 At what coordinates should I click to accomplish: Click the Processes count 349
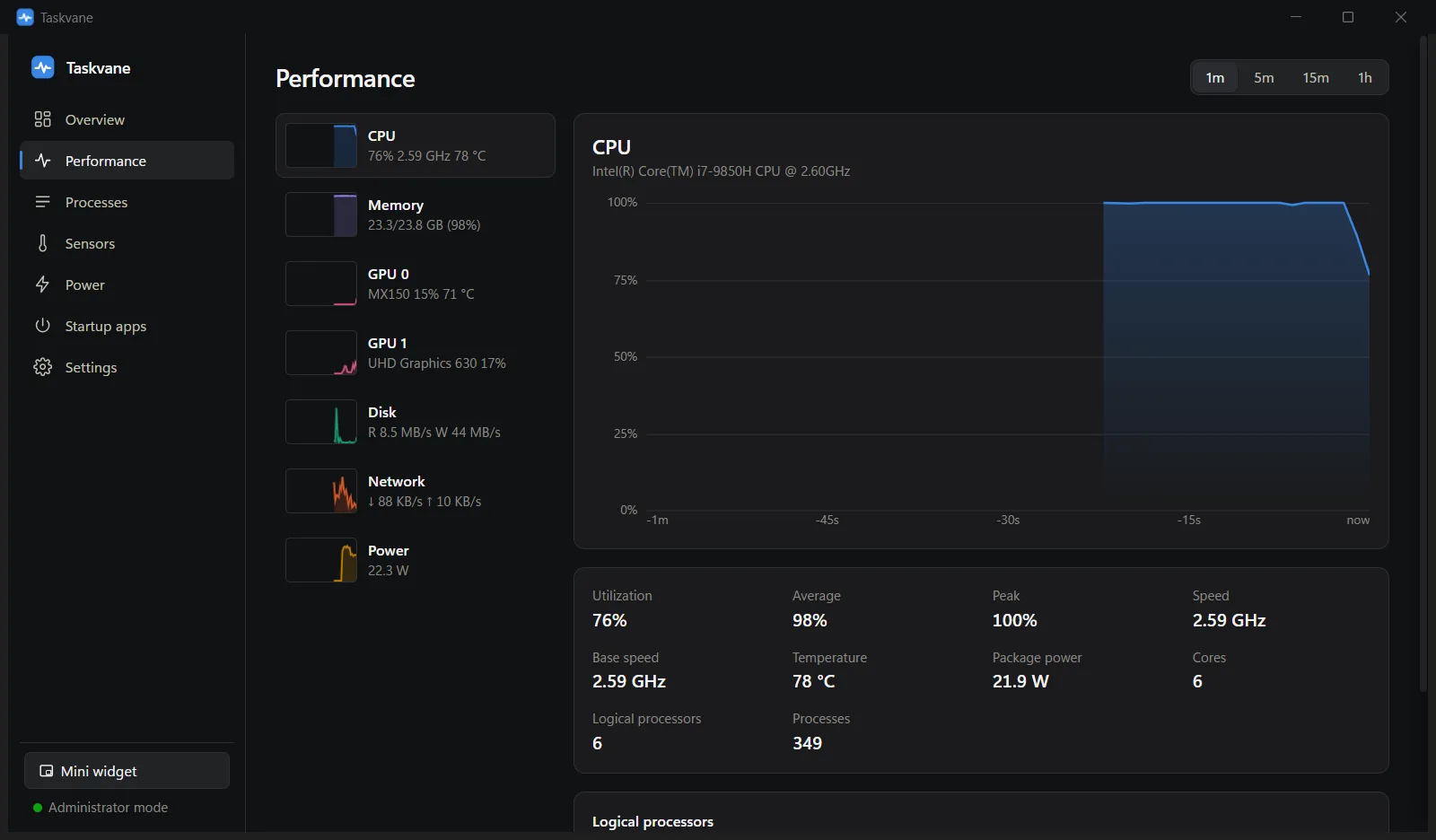807,743
